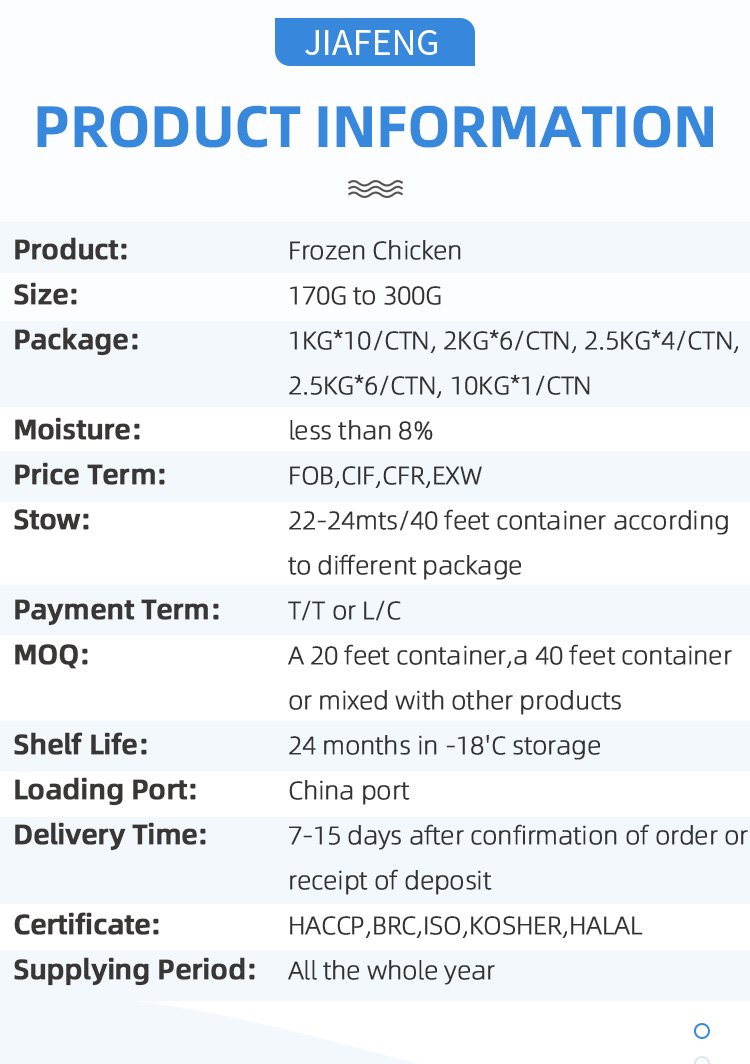Viewport: 750px width, 1064px height.
Task: Click the T/T or L/C payment value
Action: [344, 610]
